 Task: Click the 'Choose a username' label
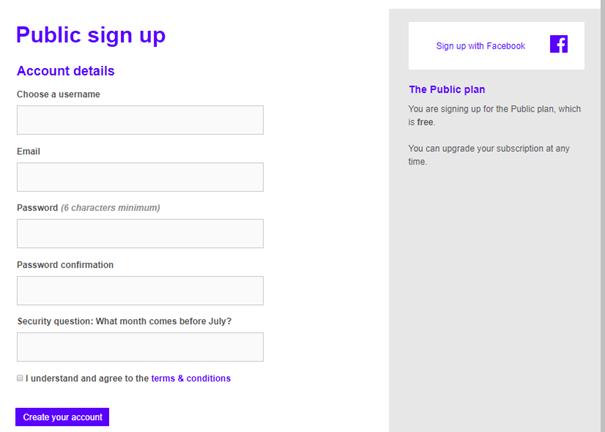point(58,94)
